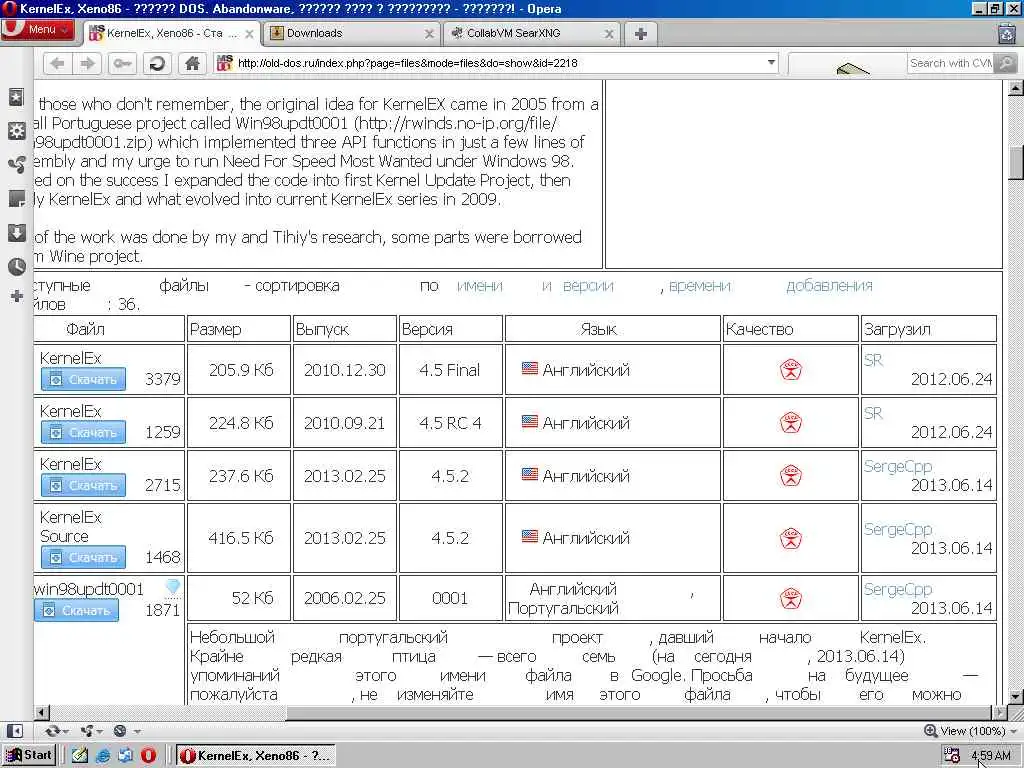Open the closed tabs trash icon
Screen dimensions: 1024x768
coord(1007,33)
